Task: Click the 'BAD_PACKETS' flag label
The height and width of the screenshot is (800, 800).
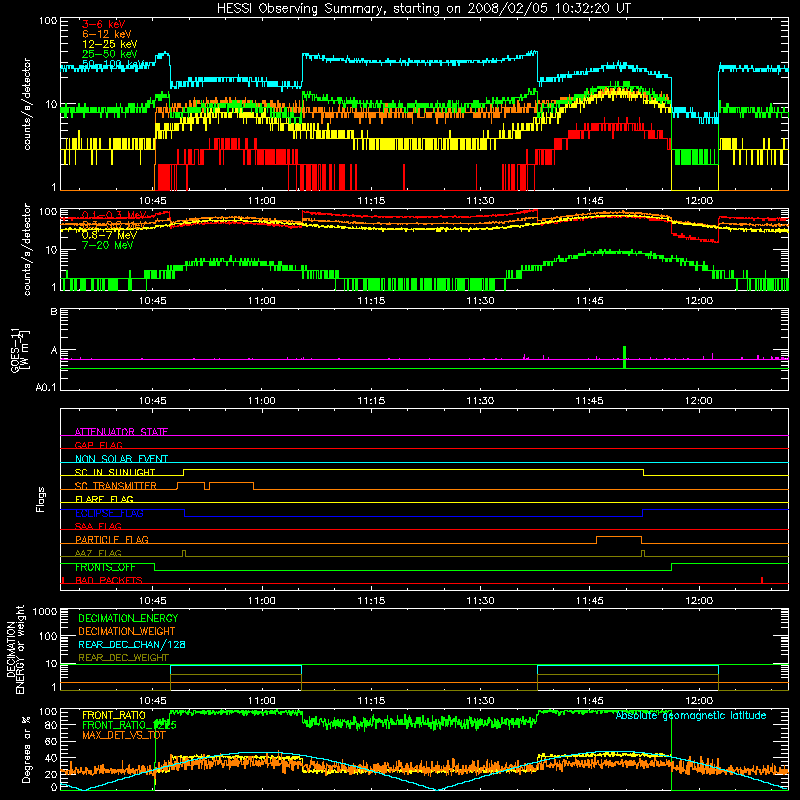Action: (x=109, y=580)
